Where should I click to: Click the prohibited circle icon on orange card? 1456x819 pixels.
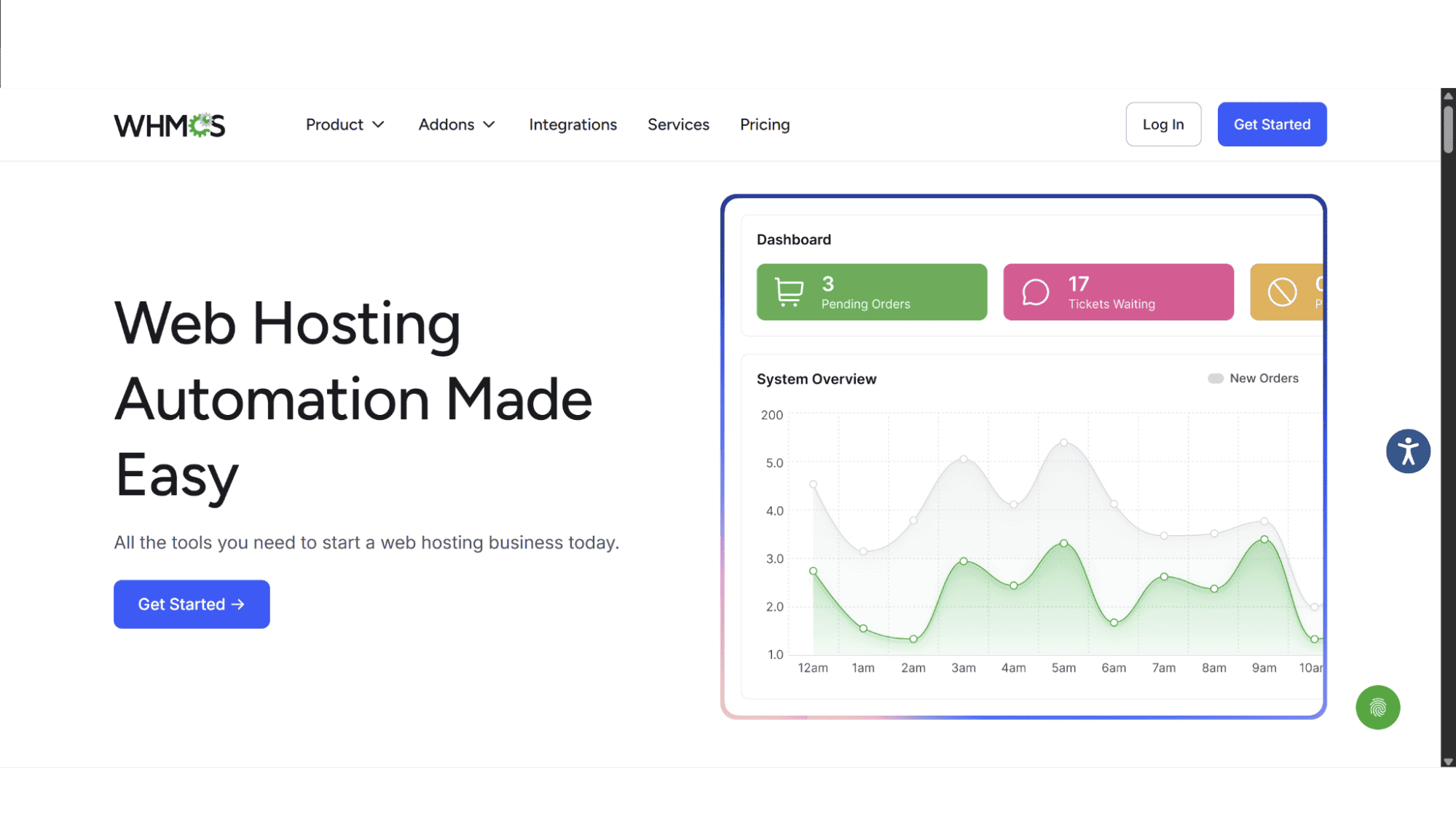pos(1282,292)
